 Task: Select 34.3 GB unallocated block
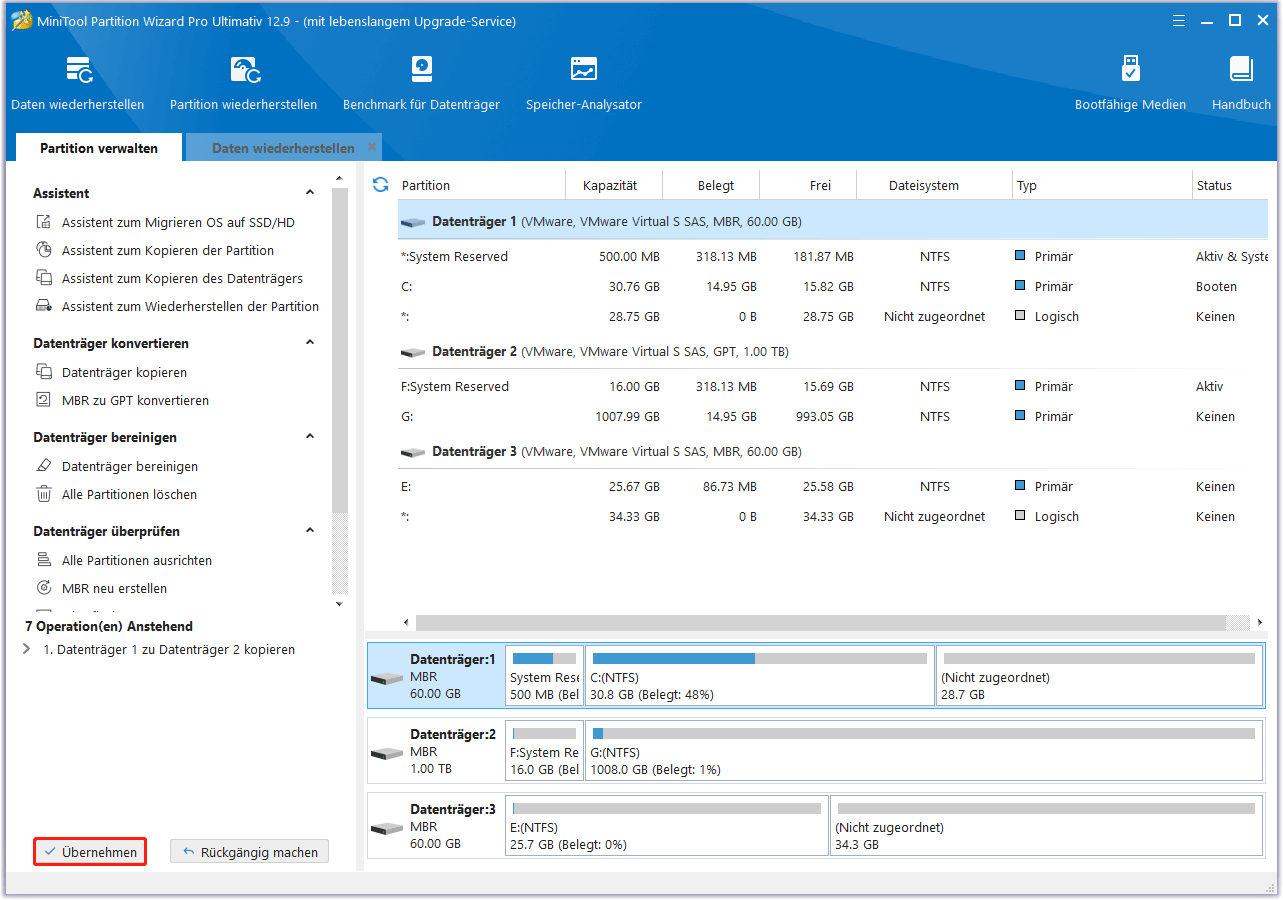tap(1047, 825)
